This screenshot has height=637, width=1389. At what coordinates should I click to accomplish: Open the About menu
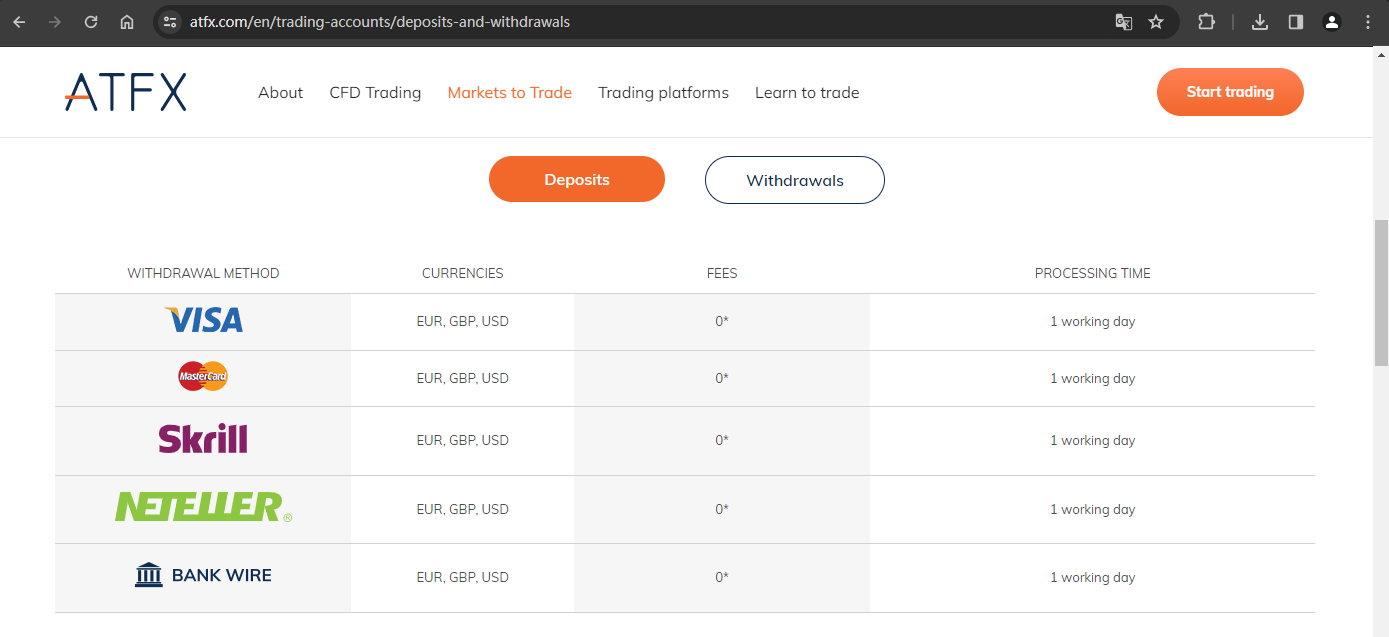click(x=280, y=92)
